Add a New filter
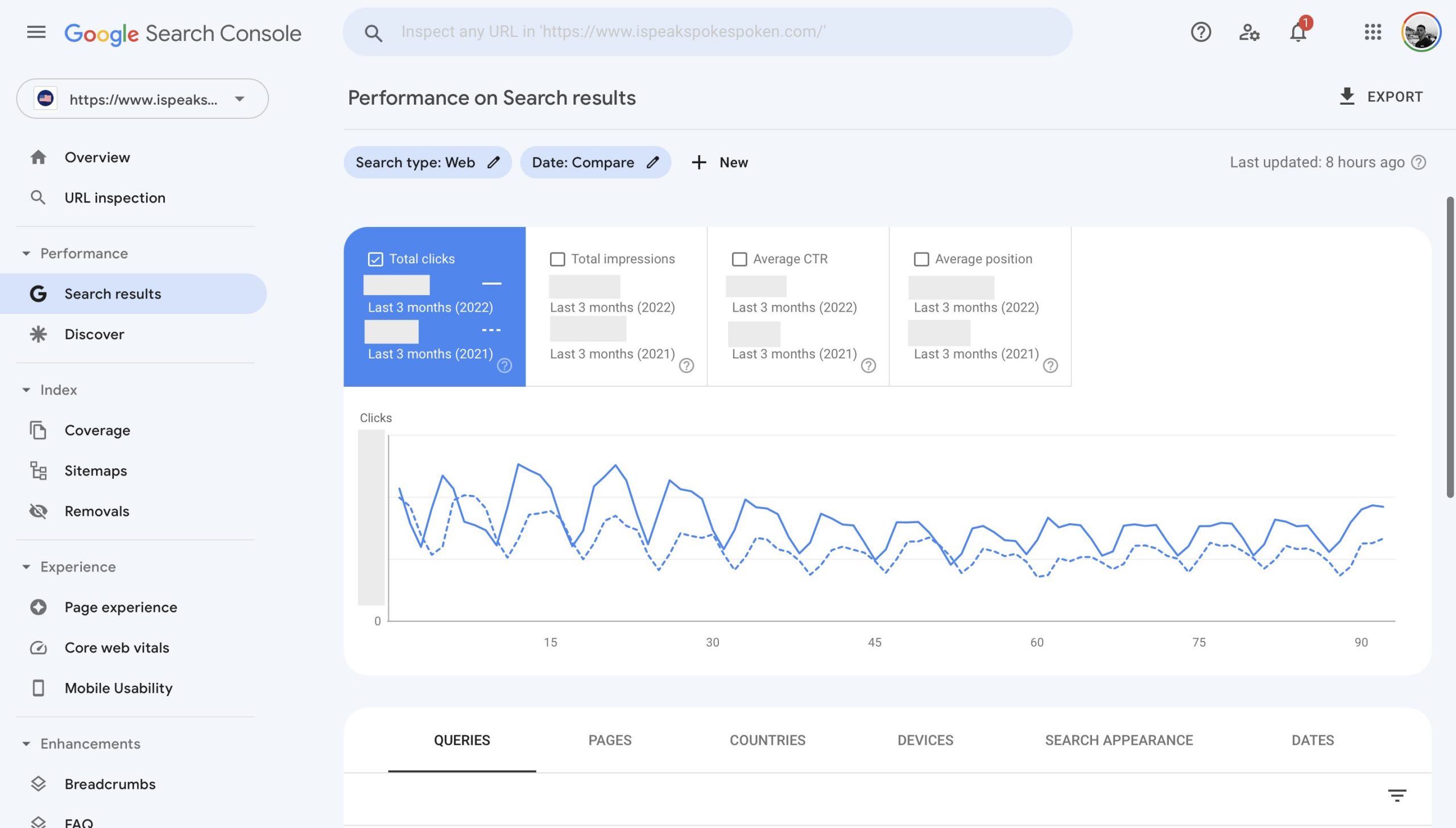This screenshot has width=1456, height=828. coord(719,163)
